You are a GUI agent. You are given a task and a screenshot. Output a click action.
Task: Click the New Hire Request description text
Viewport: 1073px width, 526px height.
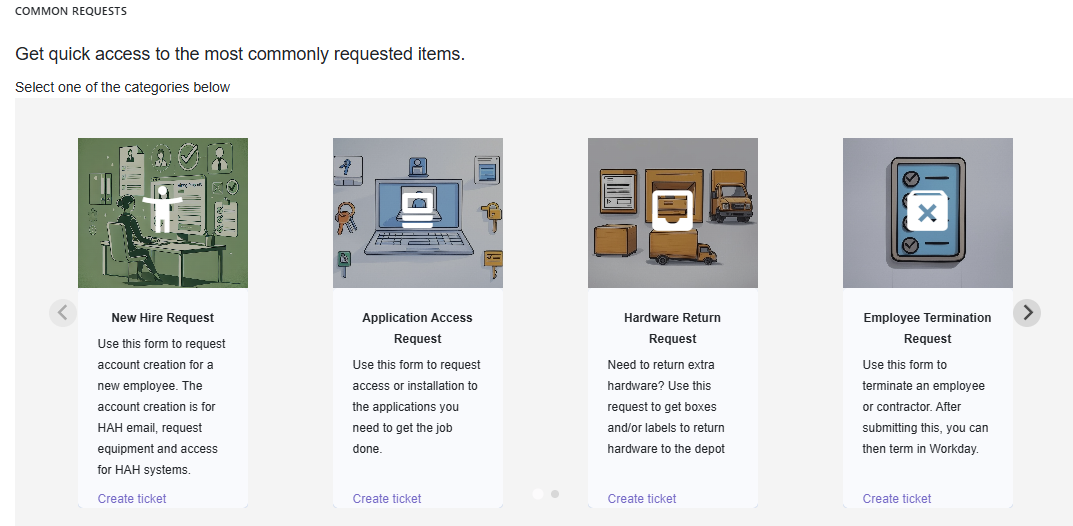161,406
